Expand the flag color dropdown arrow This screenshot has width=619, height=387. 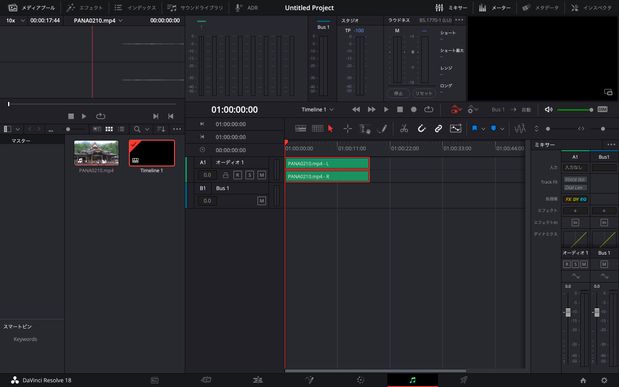(483, 129)
